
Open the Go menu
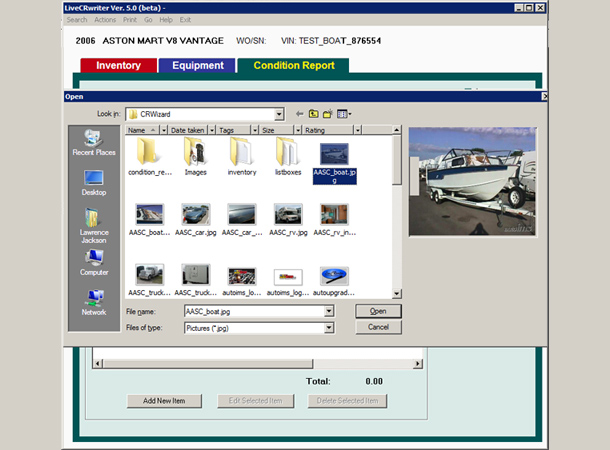[x=148, y=20]
